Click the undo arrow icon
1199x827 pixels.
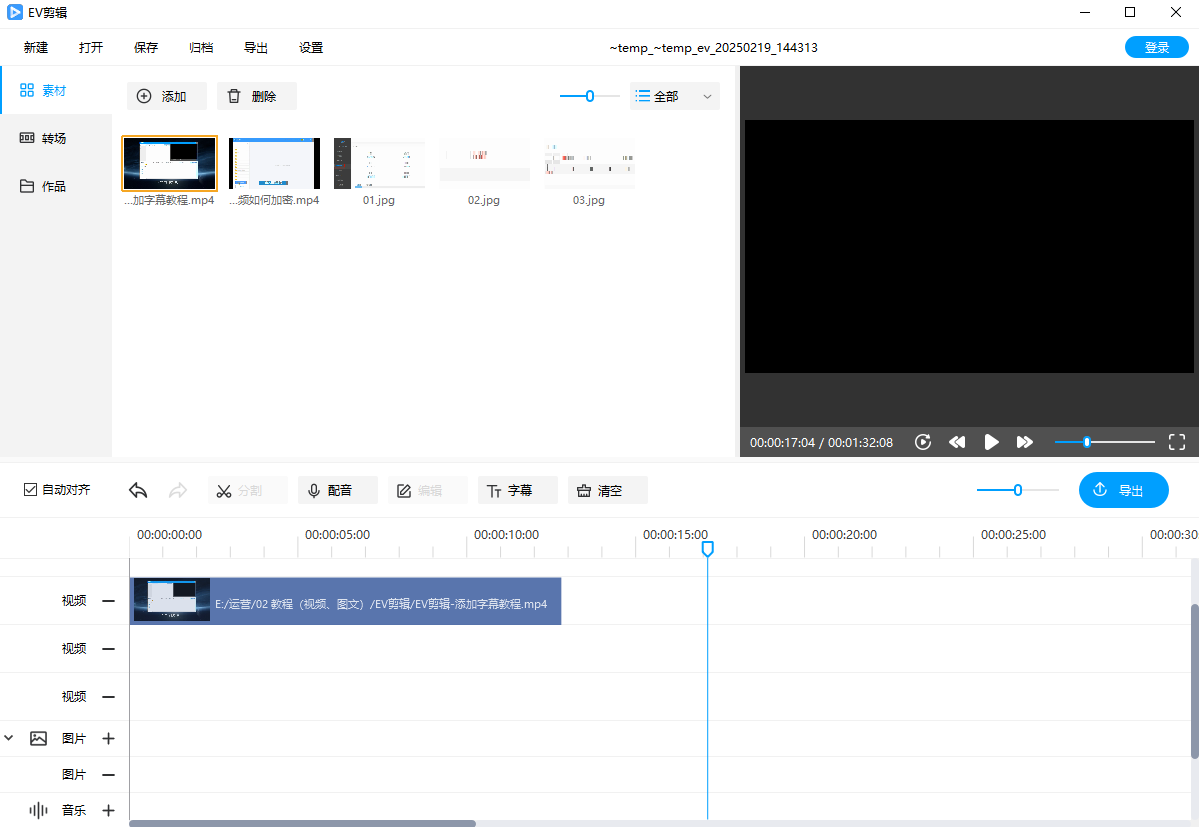[139, 490]
